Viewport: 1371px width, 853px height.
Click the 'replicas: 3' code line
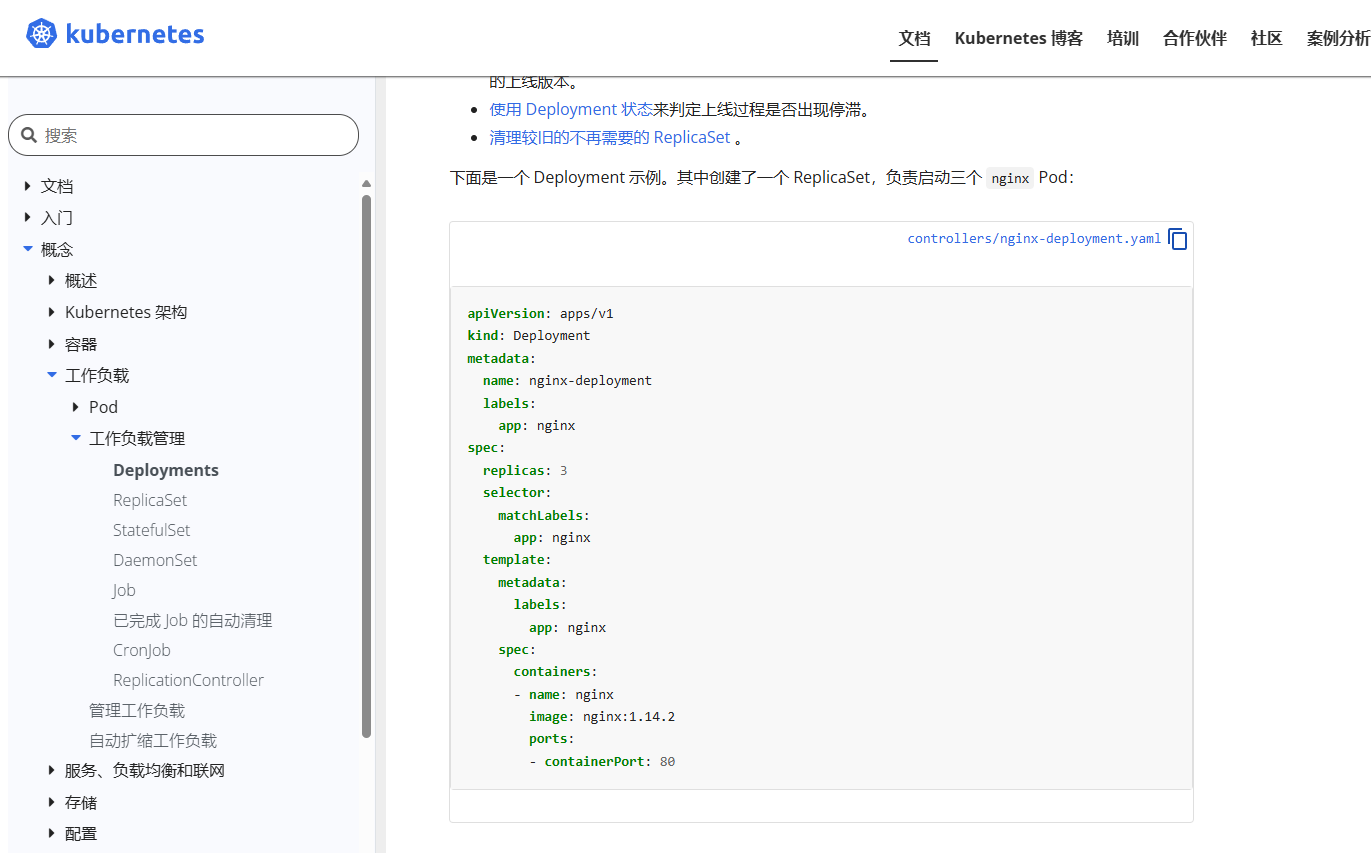tap(525, 470)
